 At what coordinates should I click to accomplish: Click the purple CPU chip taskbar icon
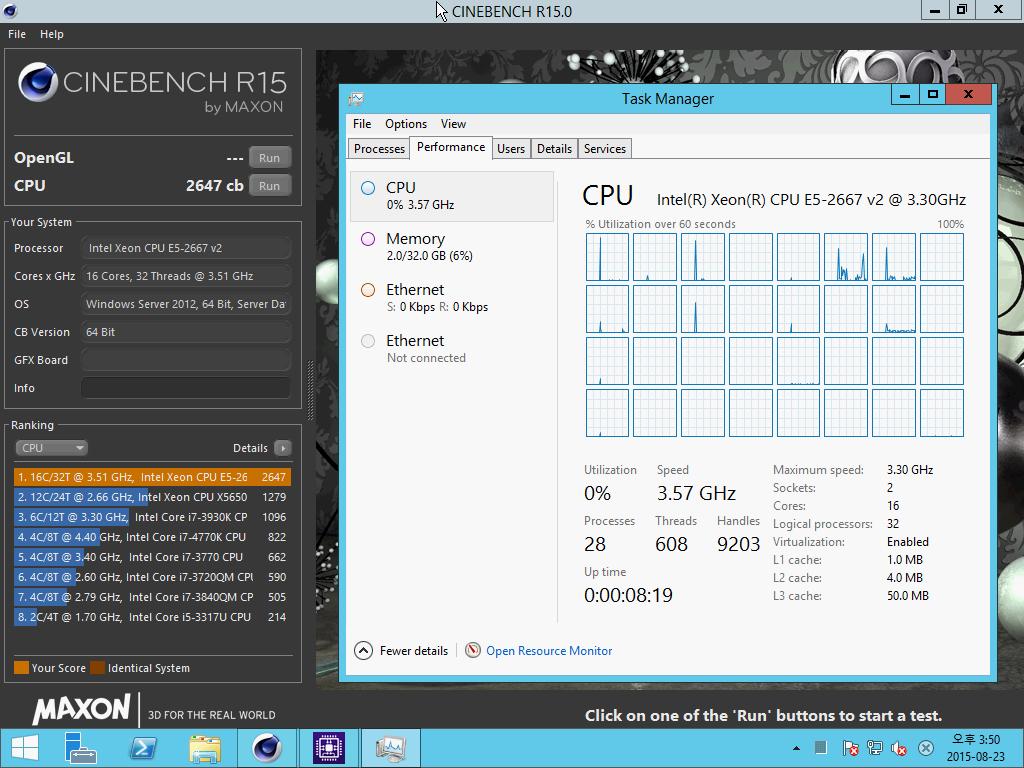click(328, 748)
